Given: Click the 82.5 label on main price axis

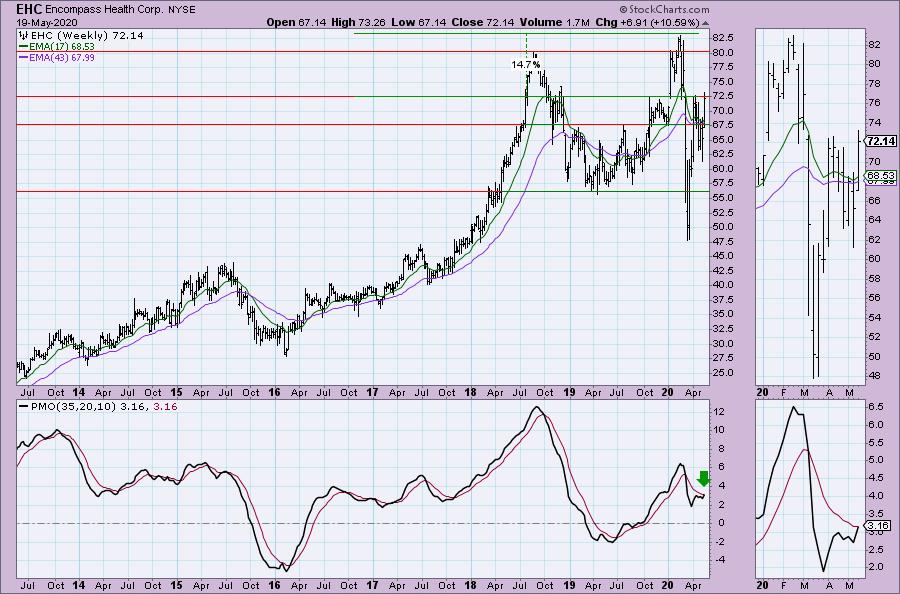Looking at the screenshot, I should pos(723,38).
